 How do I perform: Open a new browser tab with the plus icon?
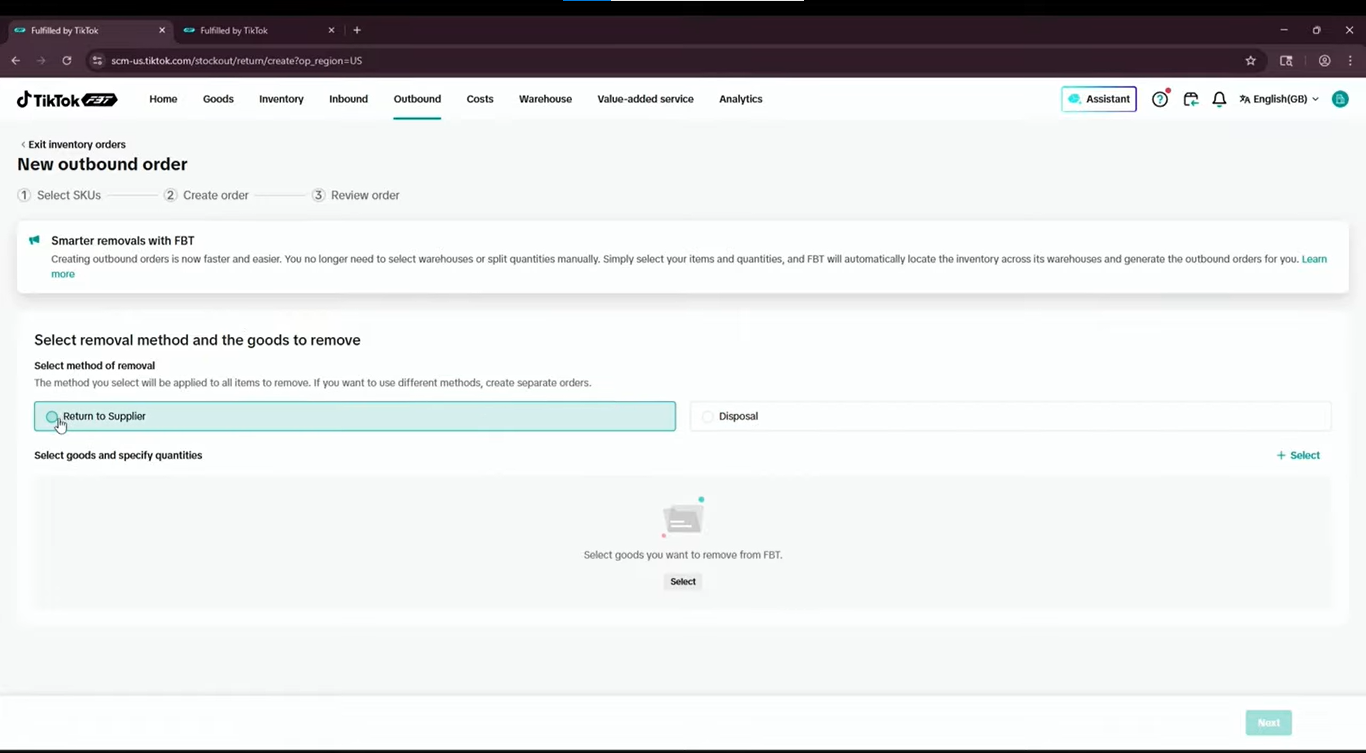(x=357, y=30)
